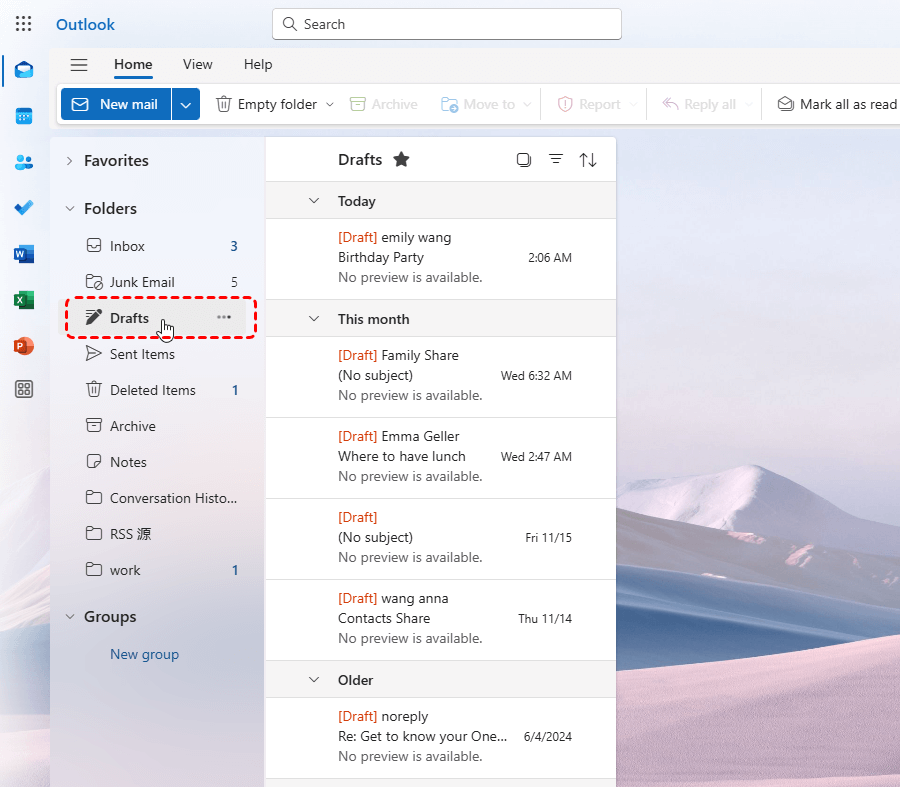Image resolution: width=900 pixels, height=787 pixels.
Task: Open the Help tab
Action: coord(258,65)
